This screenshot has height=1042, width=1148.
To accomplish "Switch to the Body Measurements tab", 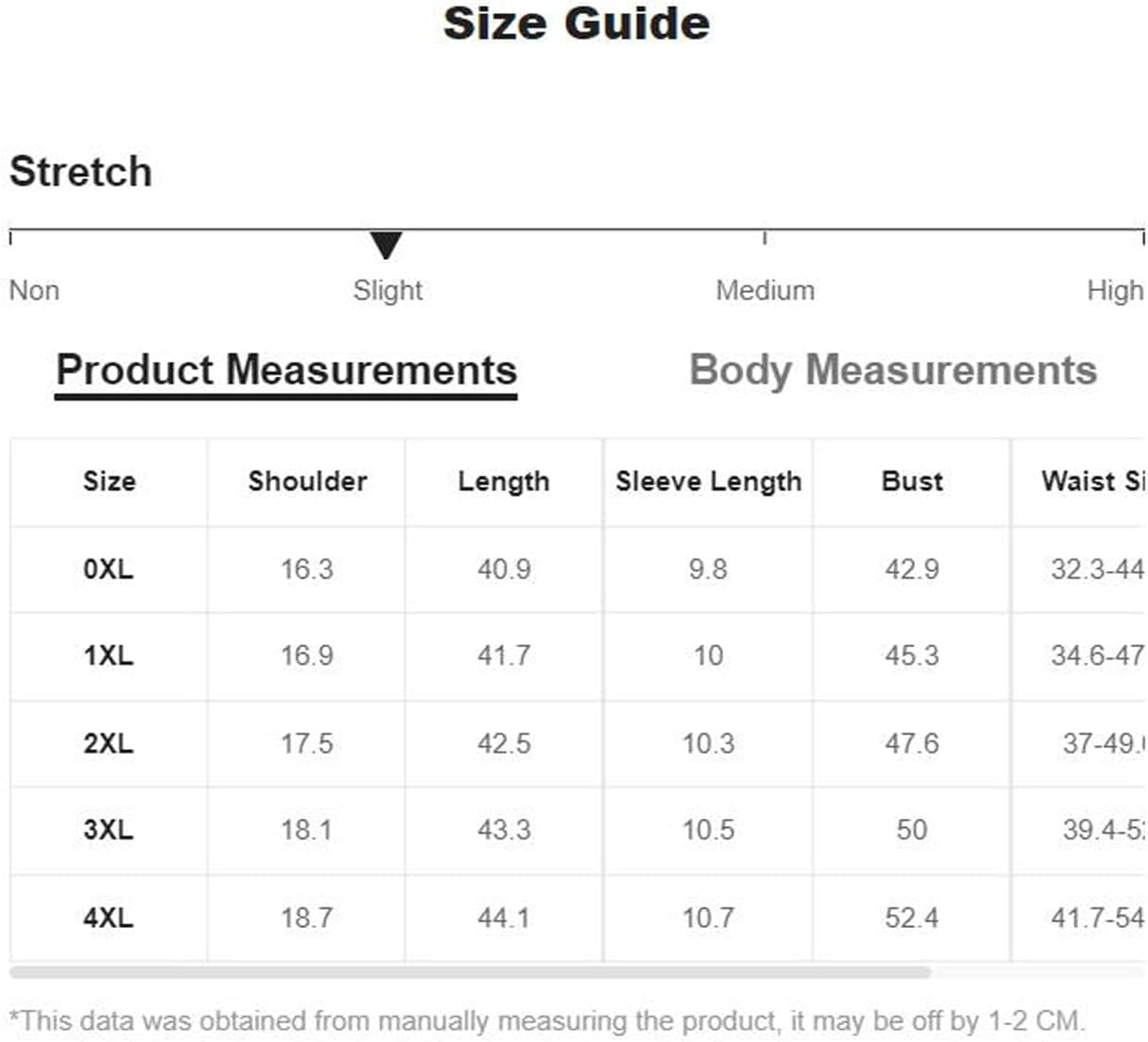I will (x=893, y=370).
